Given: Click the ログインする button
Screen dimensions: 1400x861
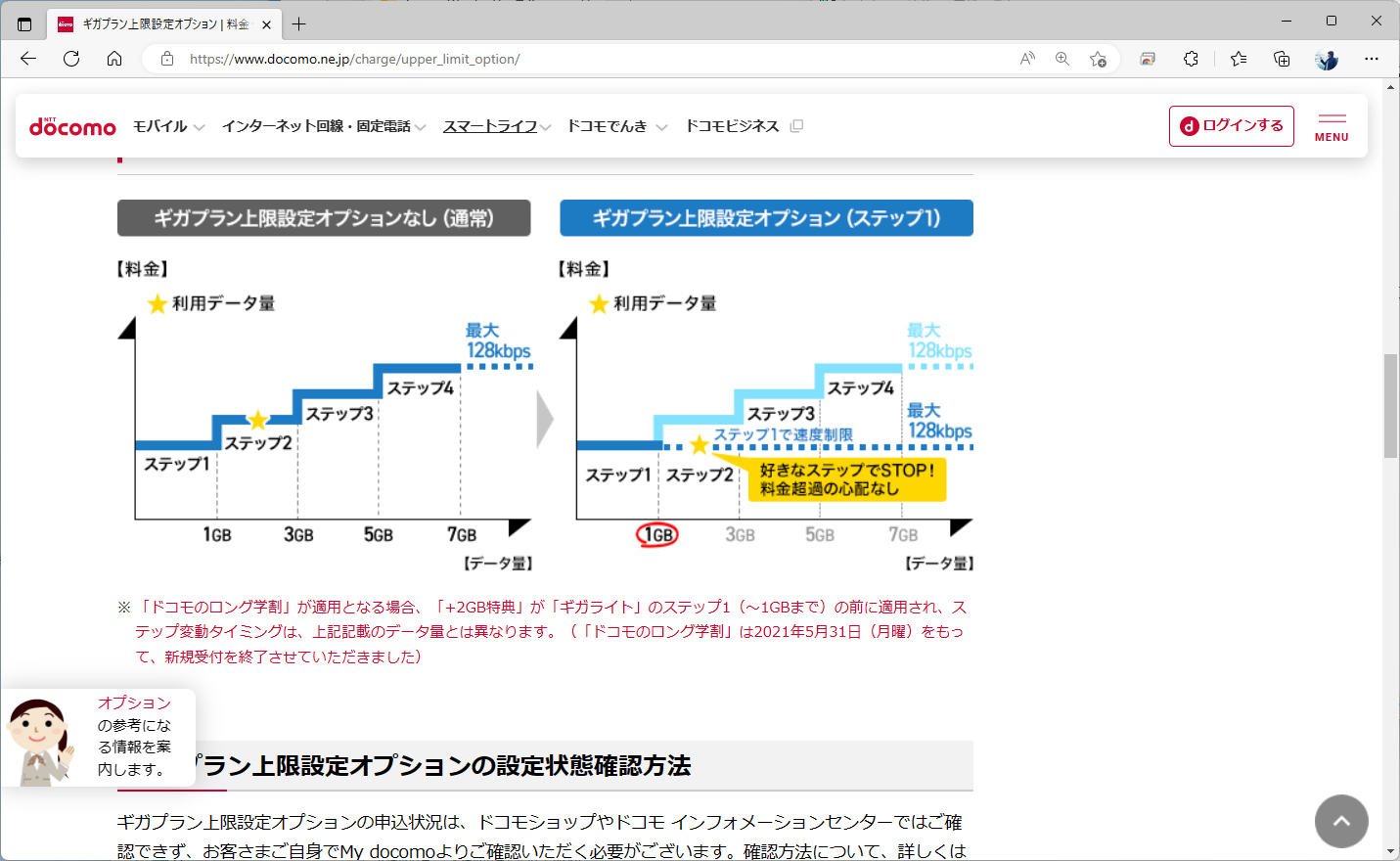Looking at the screenshot, I should coord(1231,125).
